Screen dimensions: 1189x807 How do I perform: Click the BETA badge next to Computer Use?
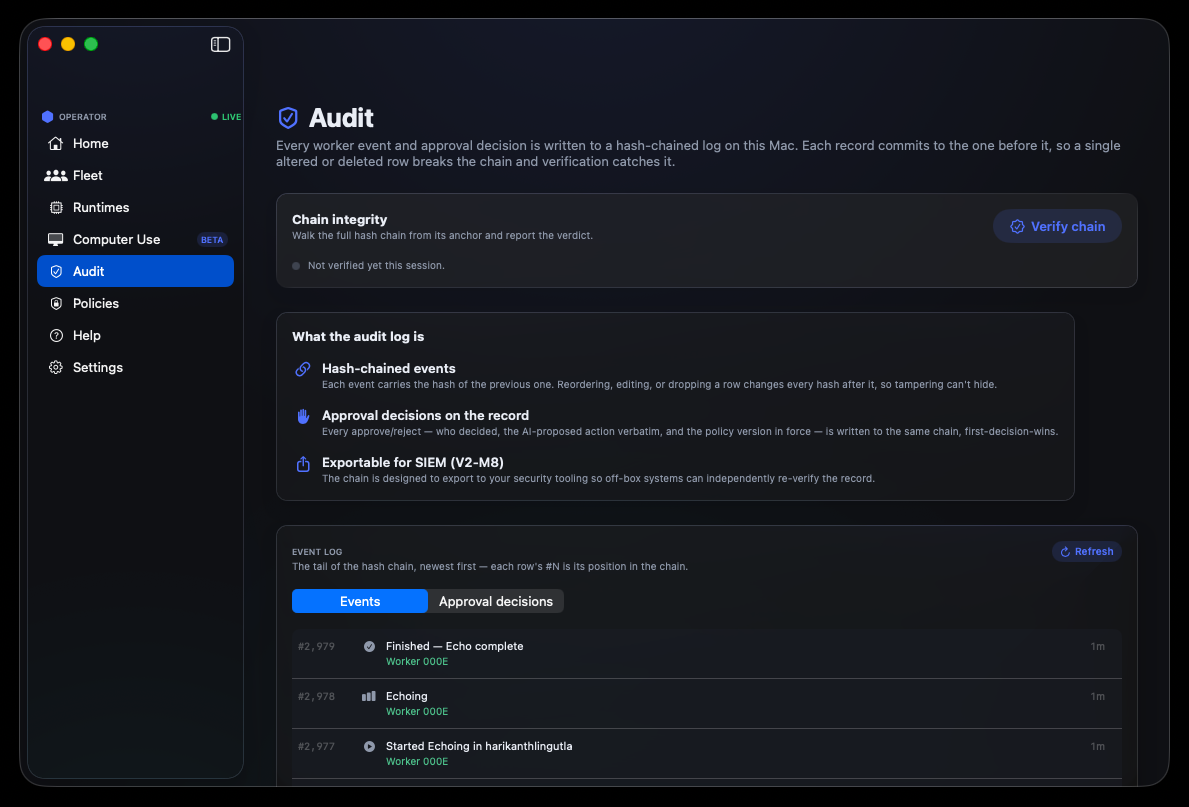[212, 240]
